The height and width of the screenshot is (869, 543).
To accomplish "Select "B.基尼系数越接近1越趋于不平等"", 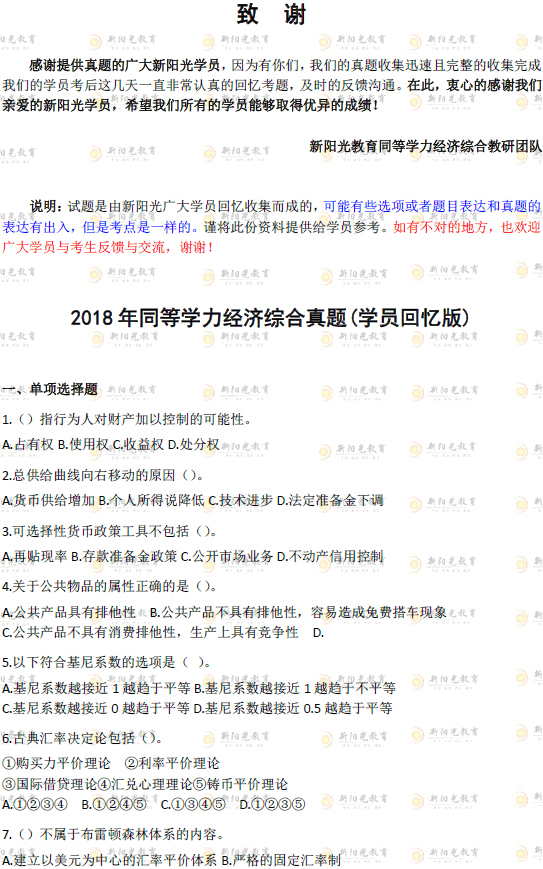I will pos(294,688).
